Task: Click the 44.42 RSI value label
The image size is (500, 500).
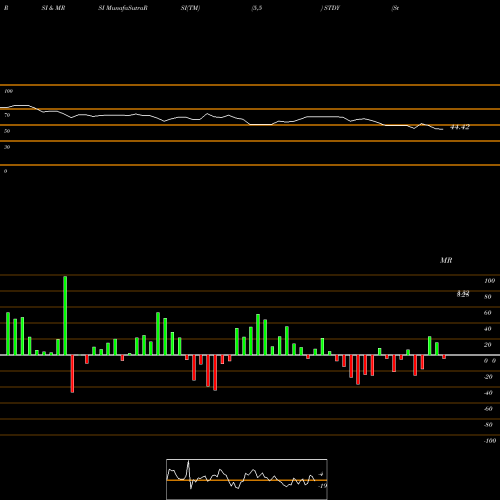Action: tap(460, 127)
